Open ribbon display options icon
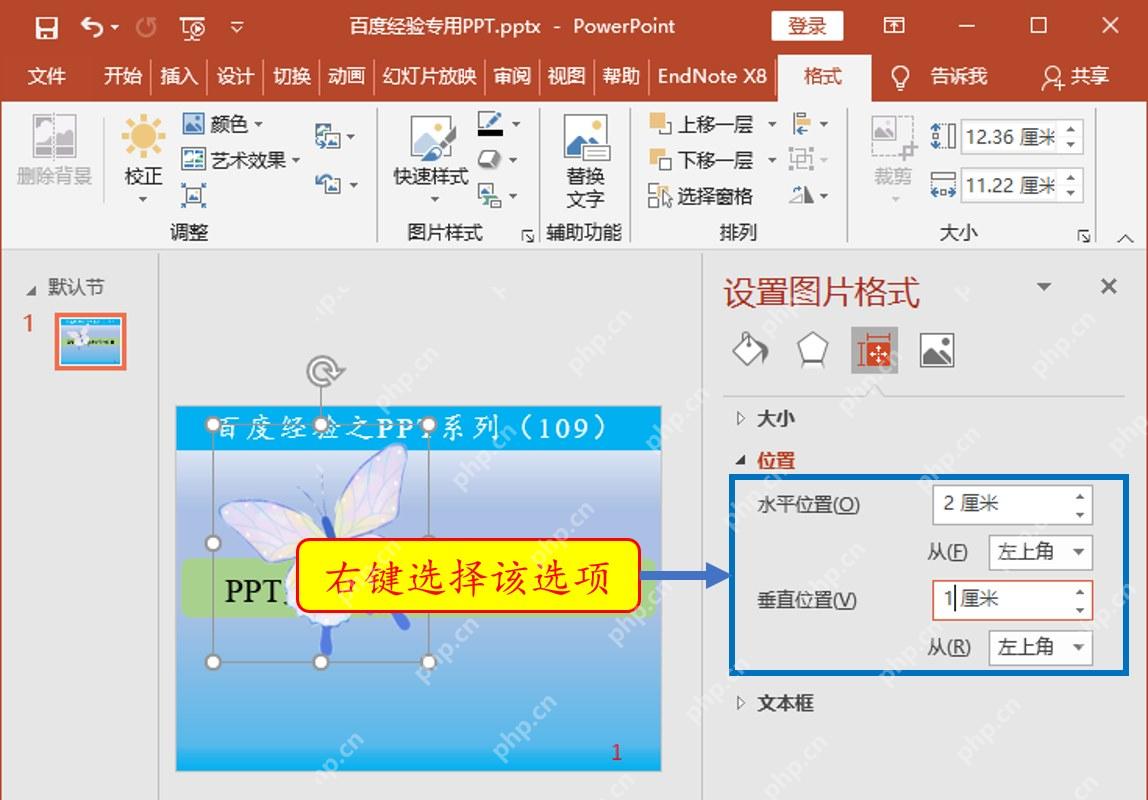Viewport: 1148px width, 800px height. tap(893, 26)
